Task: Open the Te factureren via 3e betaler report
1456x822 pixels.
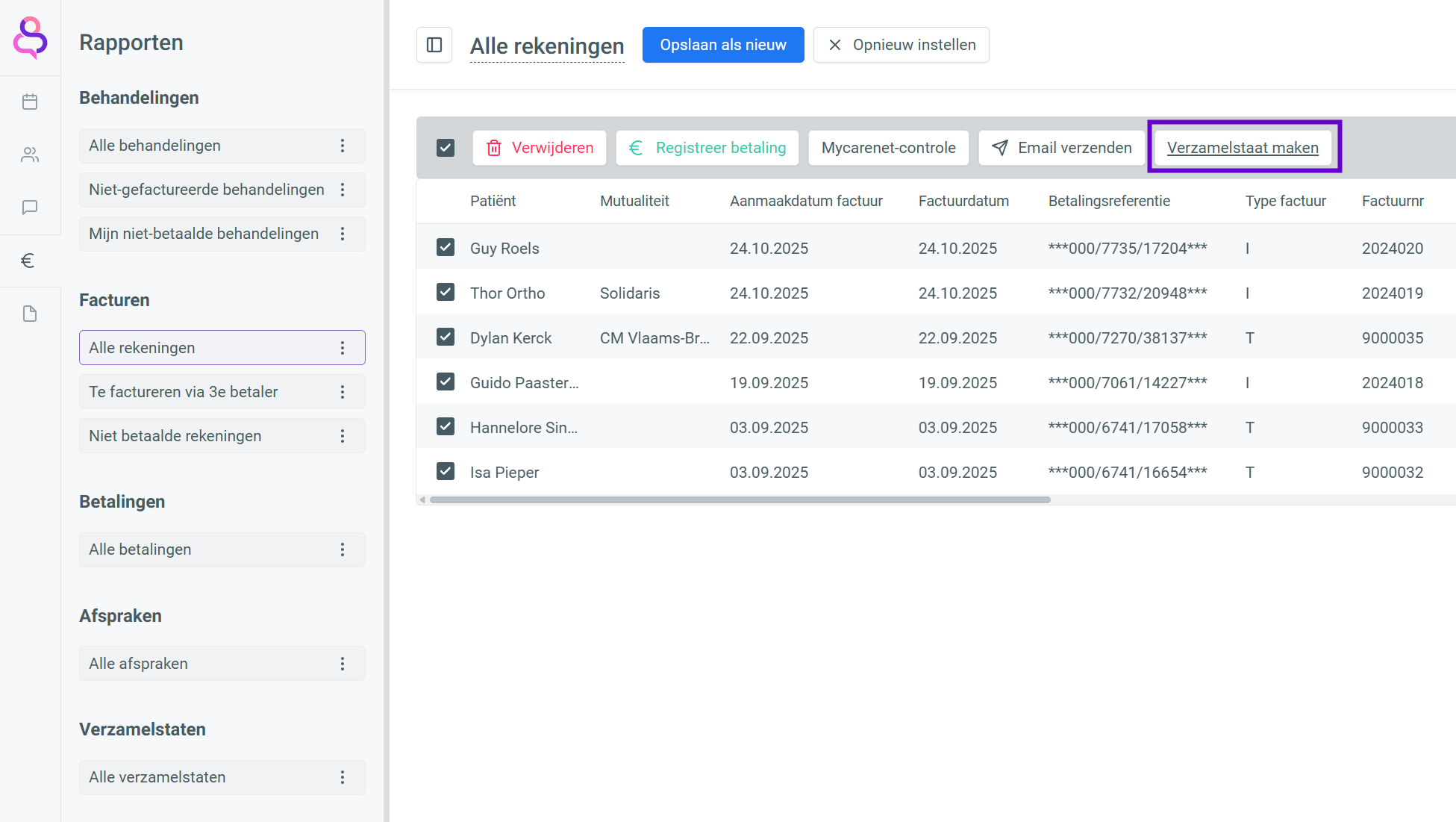Action: [x=184, y=392]
